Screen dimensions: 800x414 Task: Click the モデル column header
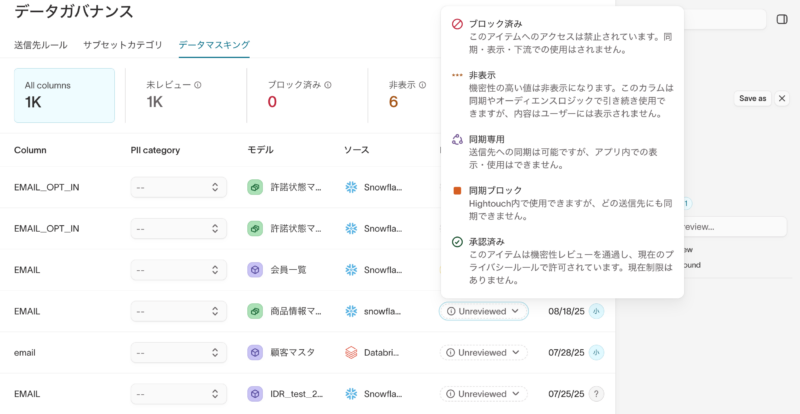coord(260,150)
